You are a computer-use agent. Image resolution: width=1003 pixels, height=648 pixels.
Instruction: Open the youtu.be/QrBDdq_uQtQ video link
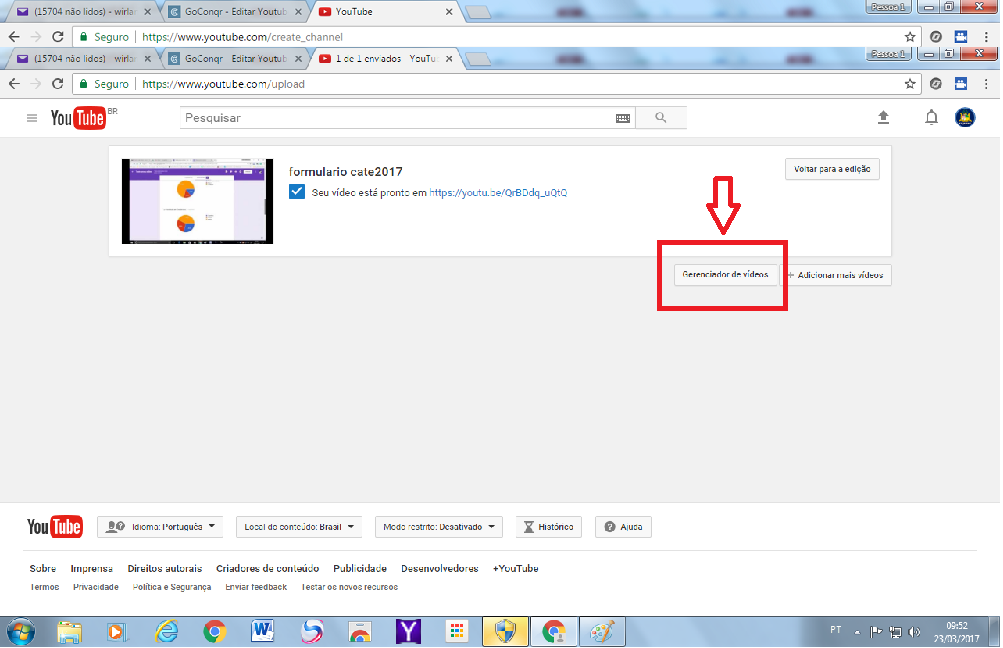click(x=498, y=193)
